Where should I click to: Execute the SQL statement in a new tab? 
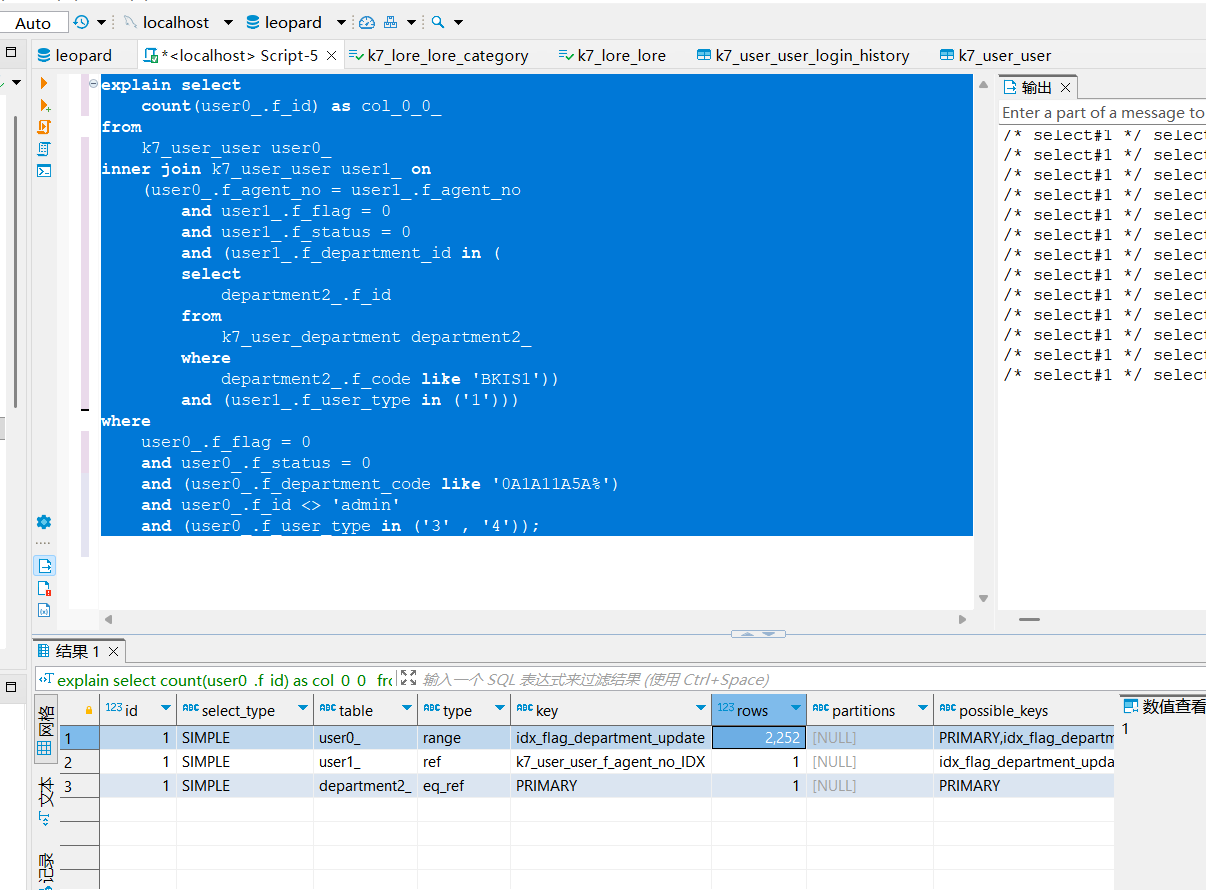click(44, 105)
